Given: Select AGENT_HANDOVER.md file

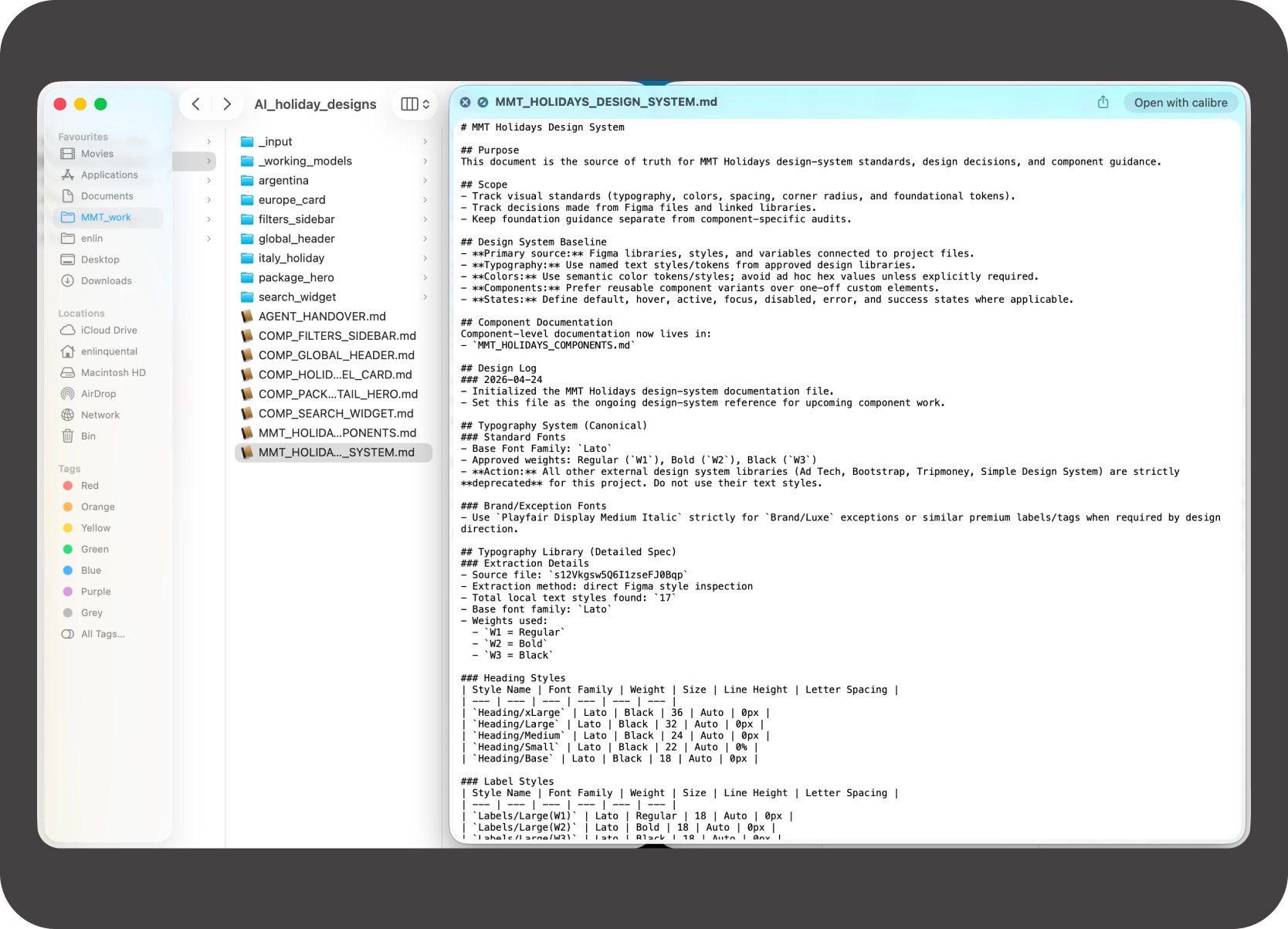Looking at the screenshot, I should pyautogui.click(x=334, y=316).
